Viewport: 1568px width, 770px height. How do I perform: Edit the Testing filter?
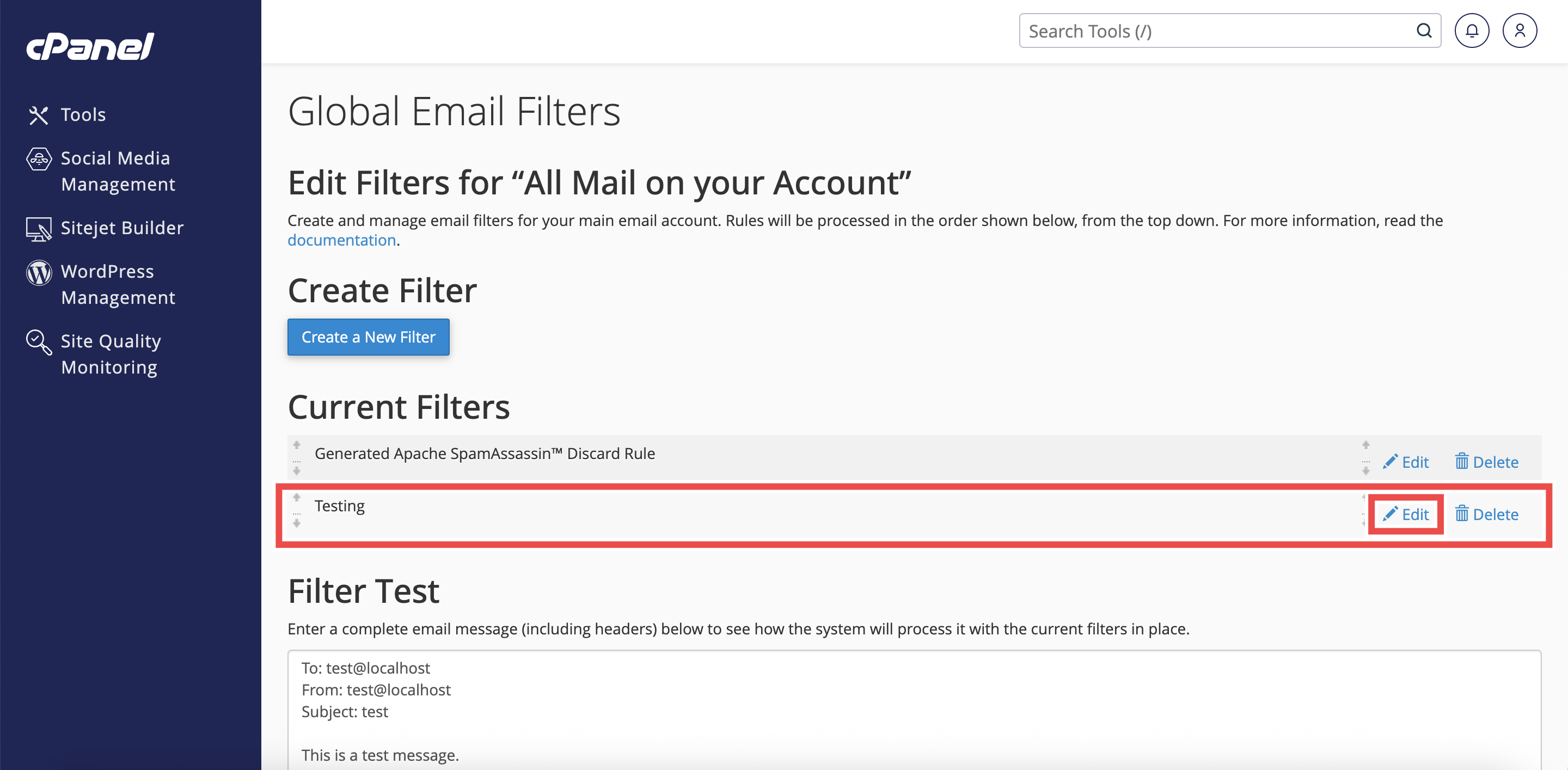coord(1405,515)
